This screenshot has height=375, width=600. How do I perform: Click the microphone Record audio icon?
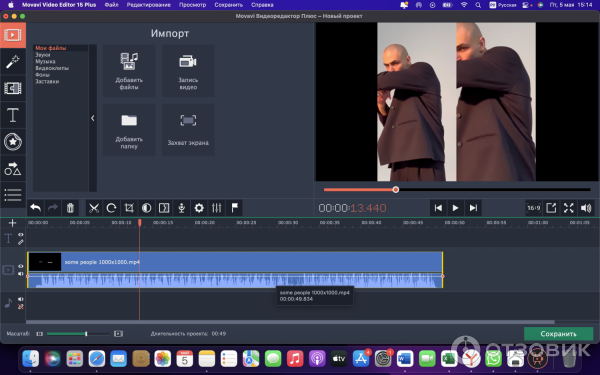pyautogui.click(x=181, y=208)
